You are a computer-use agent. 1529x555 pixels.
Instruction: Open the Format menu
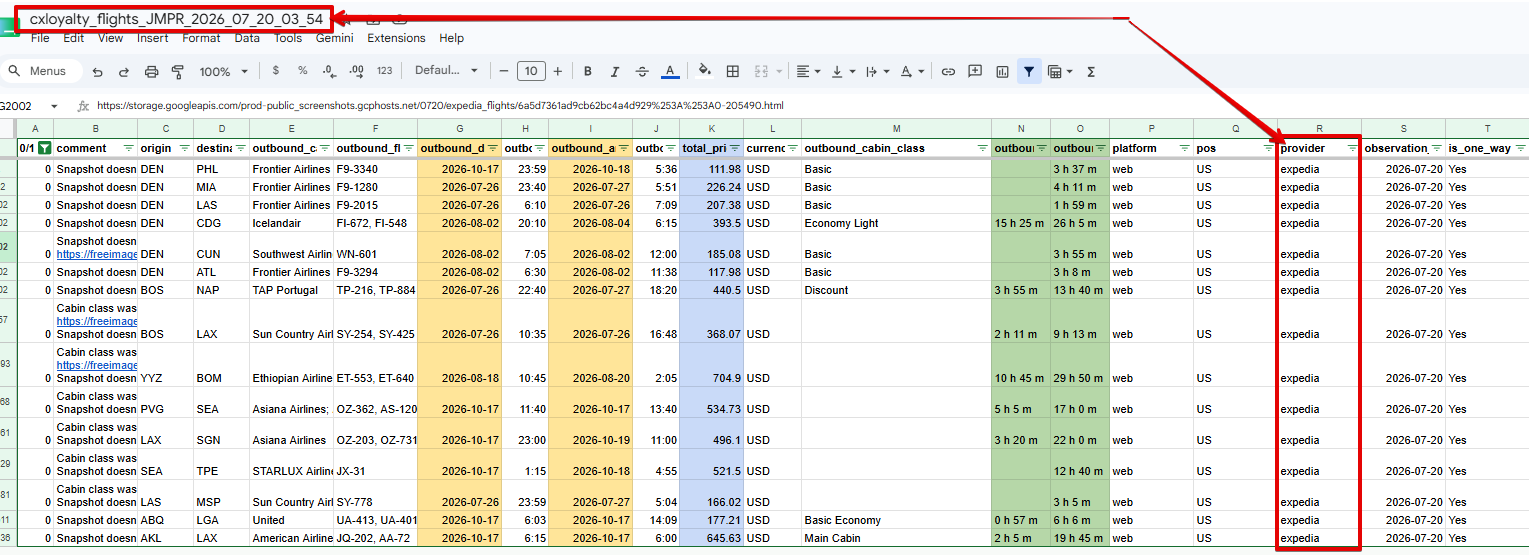pyautogui.click(x=201, y=38)
